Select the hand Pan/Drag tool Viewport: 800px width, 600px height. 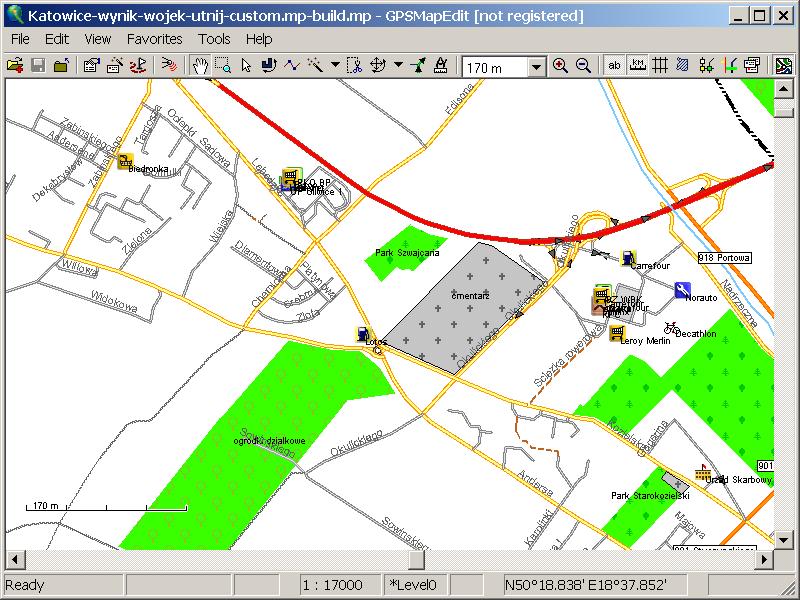click(200, 66)
